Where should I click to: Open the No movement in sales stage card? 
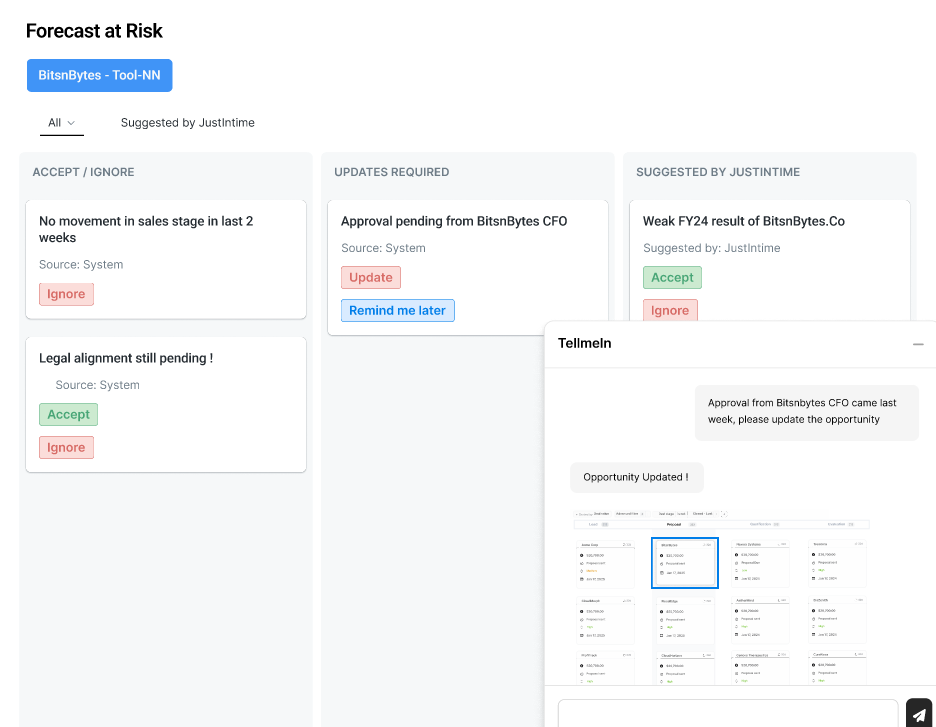tap(146, 229)
